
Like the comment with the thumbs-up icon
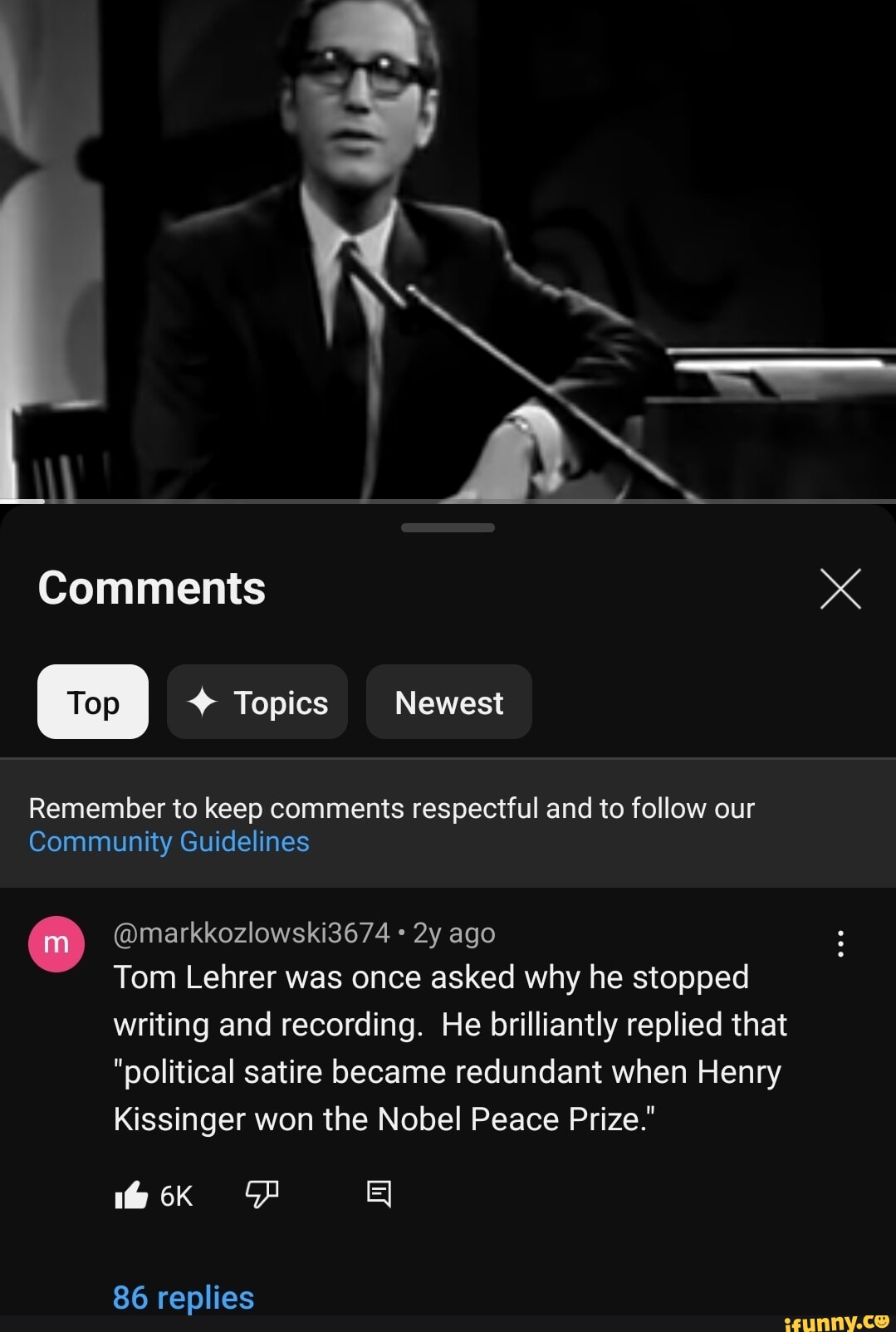(131, 1195)
